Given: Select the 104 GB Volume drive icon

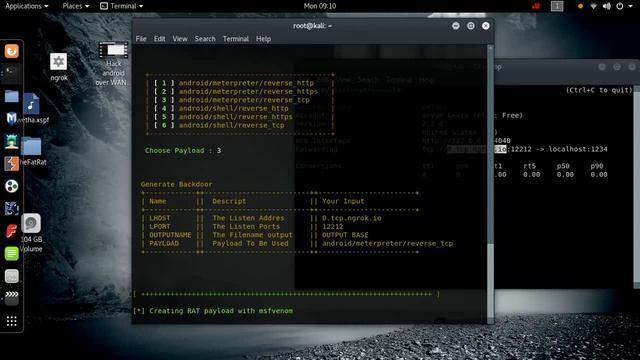Looking at the screenshot, I should point(31,233).
